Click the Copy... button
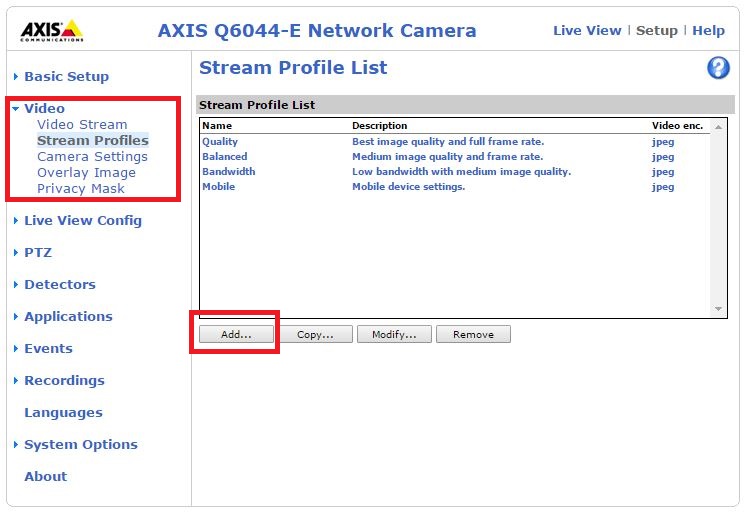The width and height of the screenshot is (746, 512). coord(315,334)
